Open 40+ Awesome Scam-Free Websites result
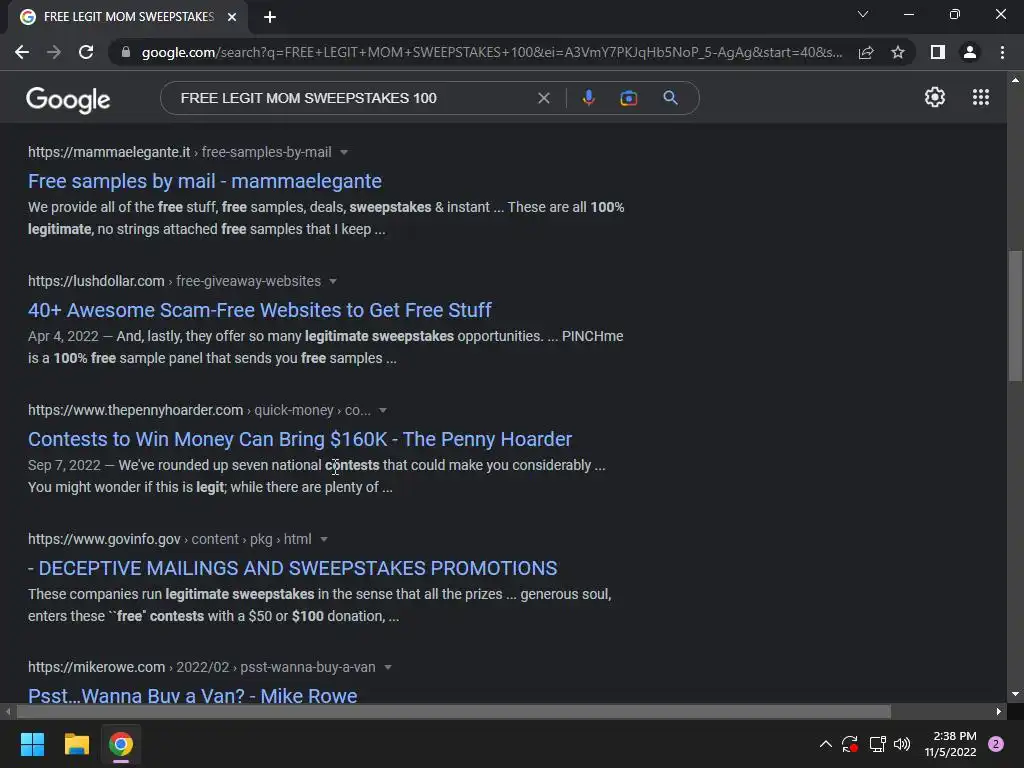This screenshot has height=768, width=1024. [x=259, y=310]
